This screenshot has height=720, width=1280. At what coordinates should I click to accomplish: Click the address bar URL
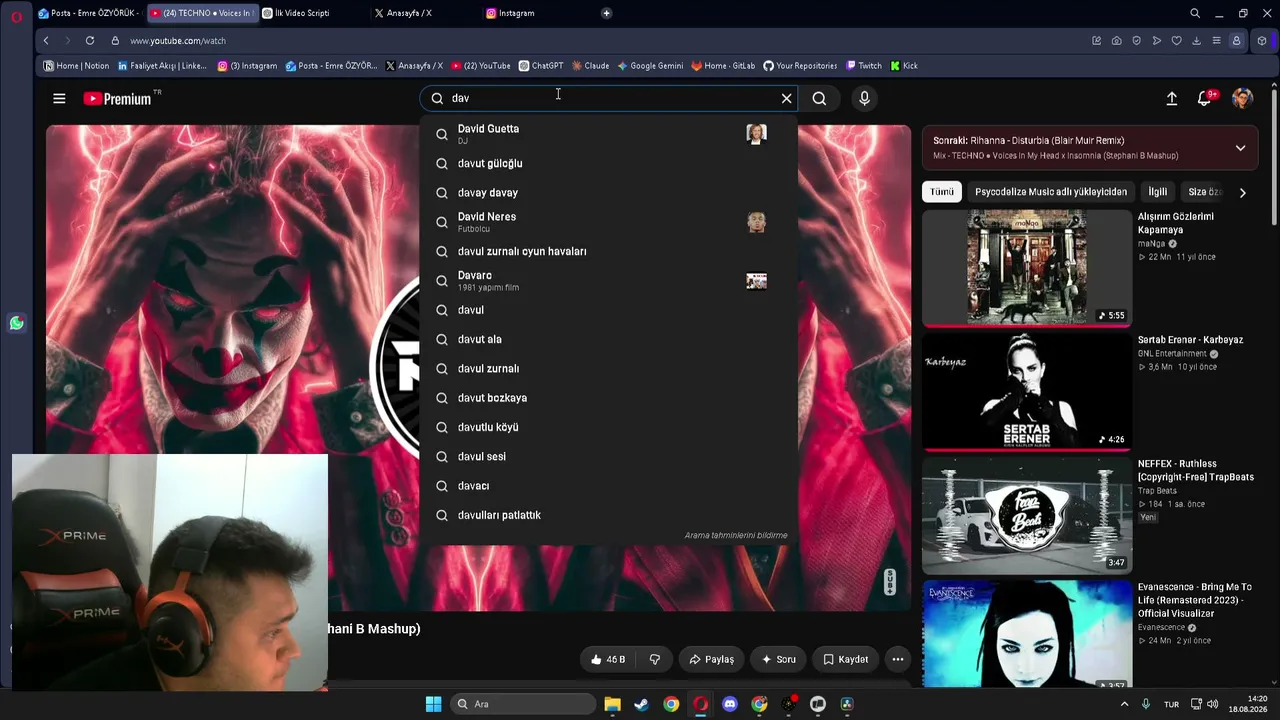coord(178,41)
